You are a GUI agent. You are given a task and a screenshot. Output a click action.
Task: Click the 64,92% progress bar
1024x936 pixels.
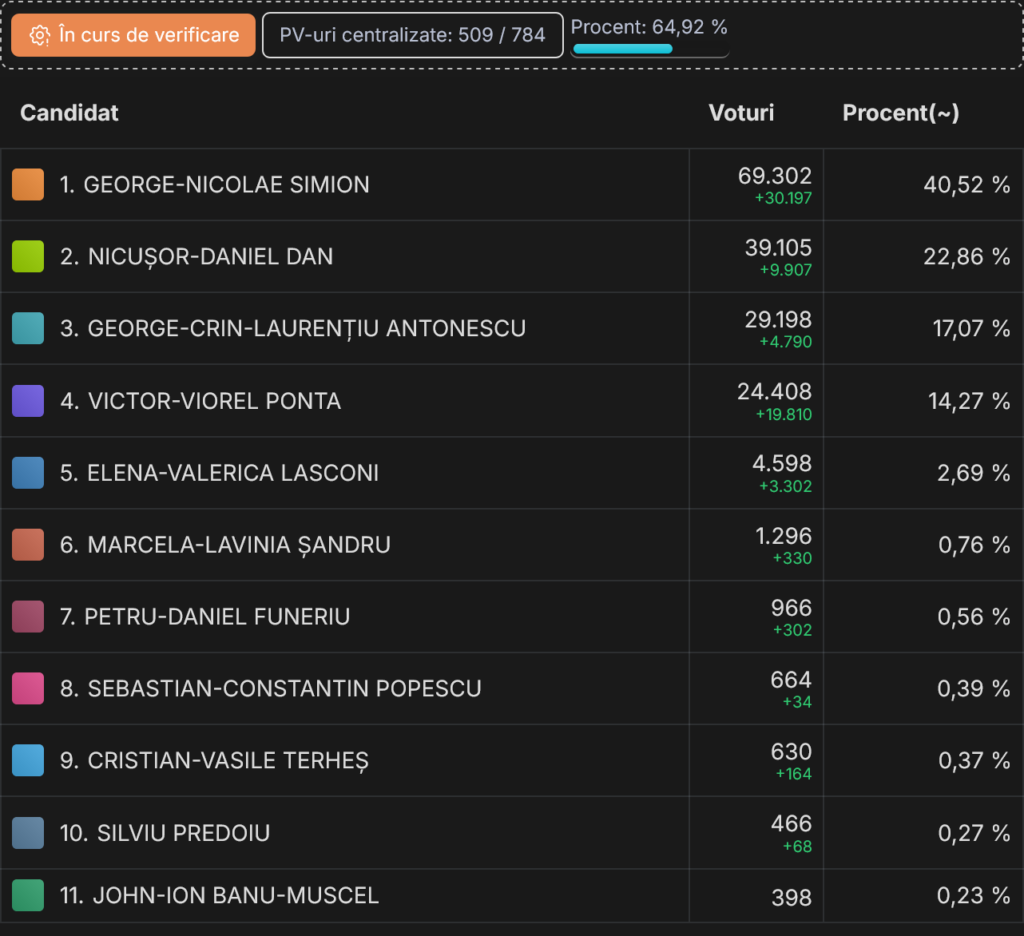pos(650,49)
